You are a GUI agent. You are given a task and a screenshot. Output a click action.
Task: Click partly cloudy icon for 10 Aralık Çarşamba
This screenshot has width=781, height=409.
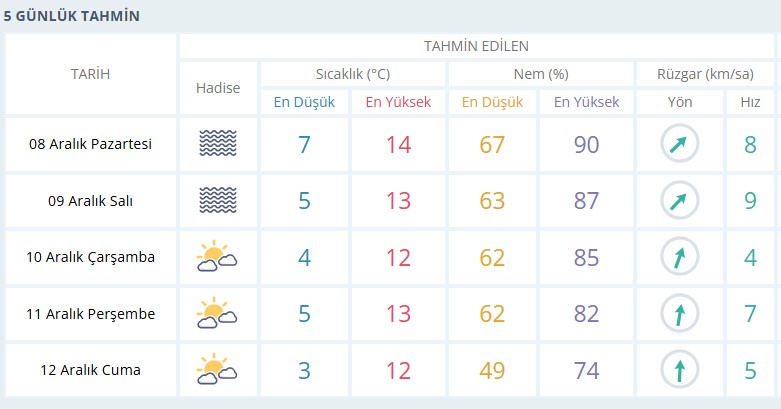click(x=218, y=257)
